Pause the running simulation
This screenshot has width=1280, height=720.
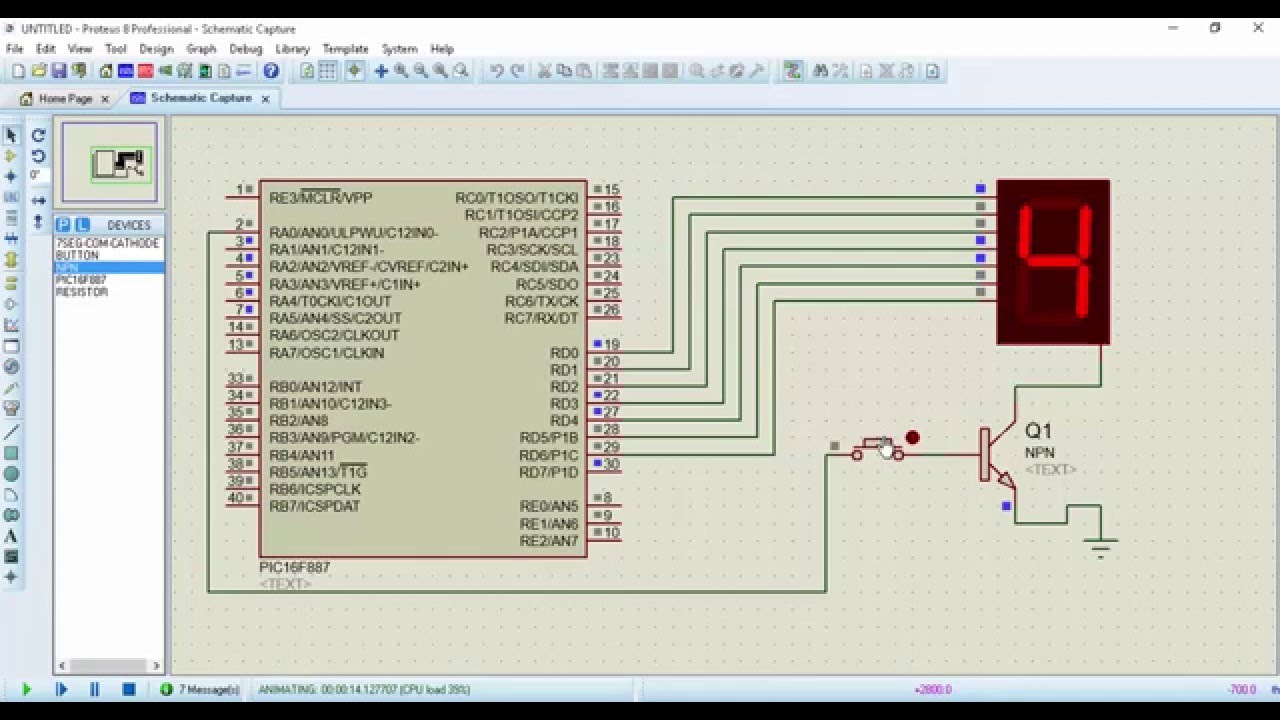tap(95, 689)
